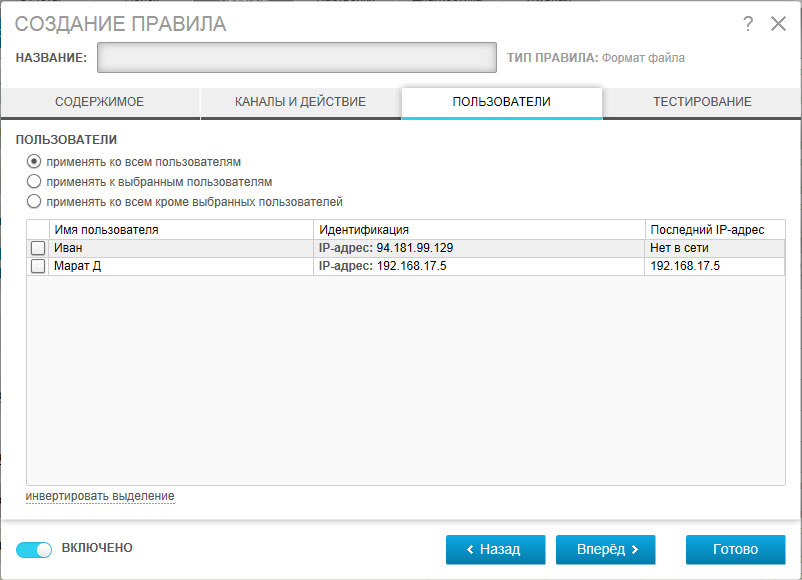Screen dimensions: 802x580
Task: Click last IP 192.168.17.5 in Марат row
Action: (x=715, y=266)
